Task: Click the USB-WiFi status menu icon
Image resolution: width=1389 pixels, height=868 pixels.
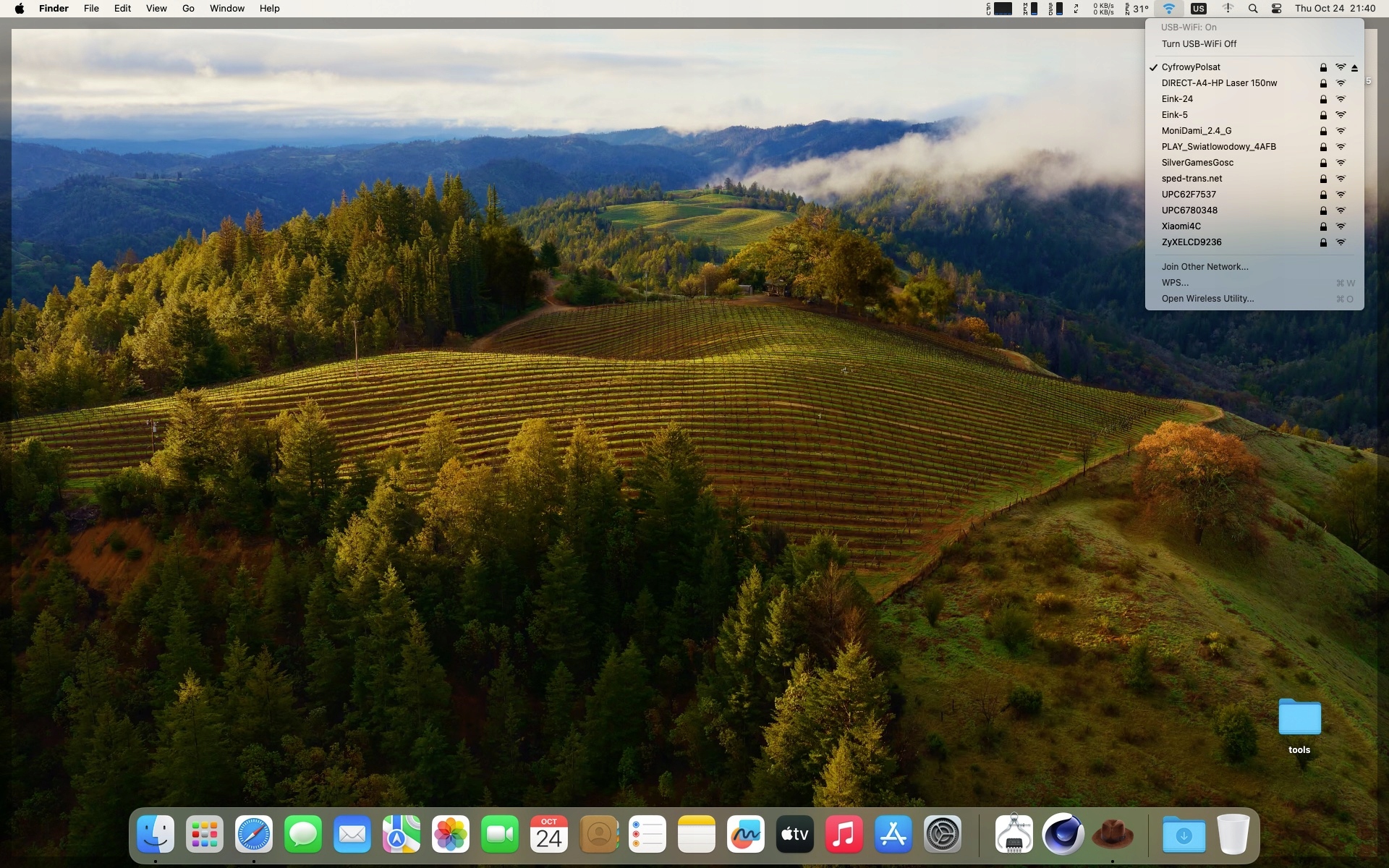Action: coord(1168,9)
